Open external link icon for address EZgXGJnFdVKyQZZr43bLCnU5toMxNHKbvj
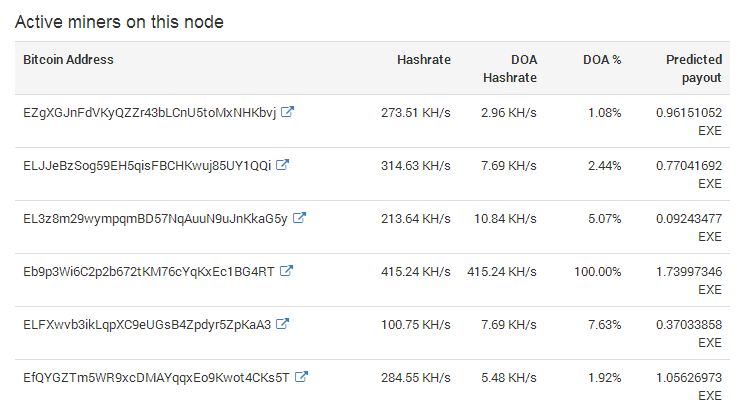 click(x=287, y=112)
